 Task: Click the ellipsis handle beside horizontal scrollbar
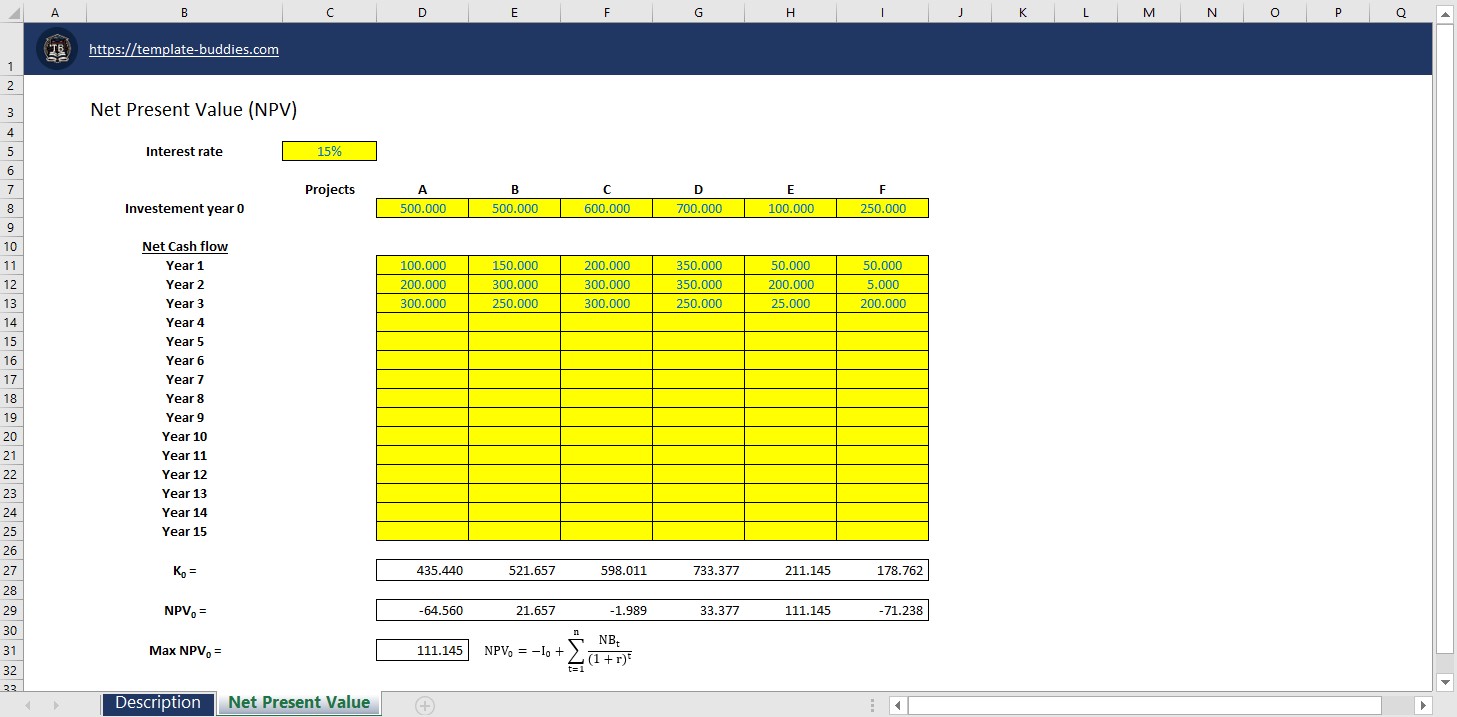[872, 703]
